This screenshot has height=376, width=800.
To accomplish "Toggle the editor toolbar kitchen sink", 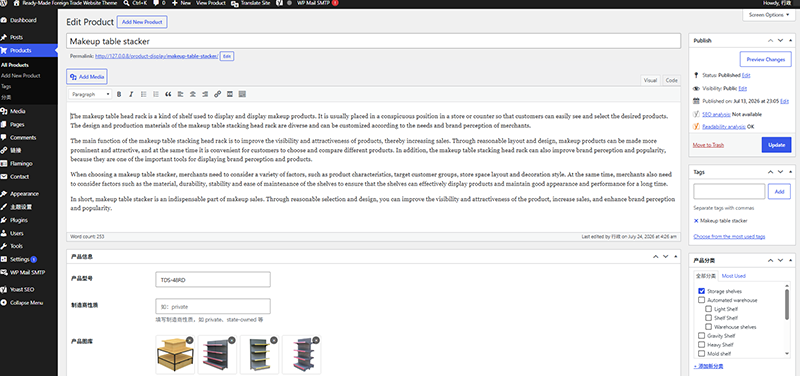I will pos(242,94).
